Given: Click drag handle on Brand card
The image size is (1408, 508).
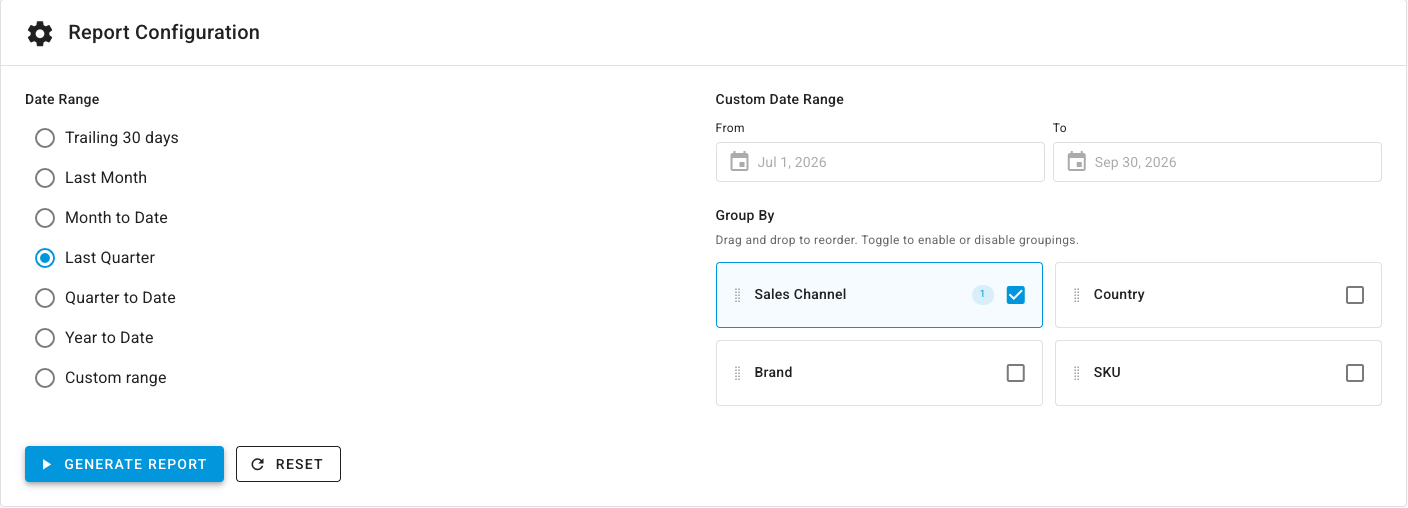Looking at the screenshot, I should [x=738, y=373].
